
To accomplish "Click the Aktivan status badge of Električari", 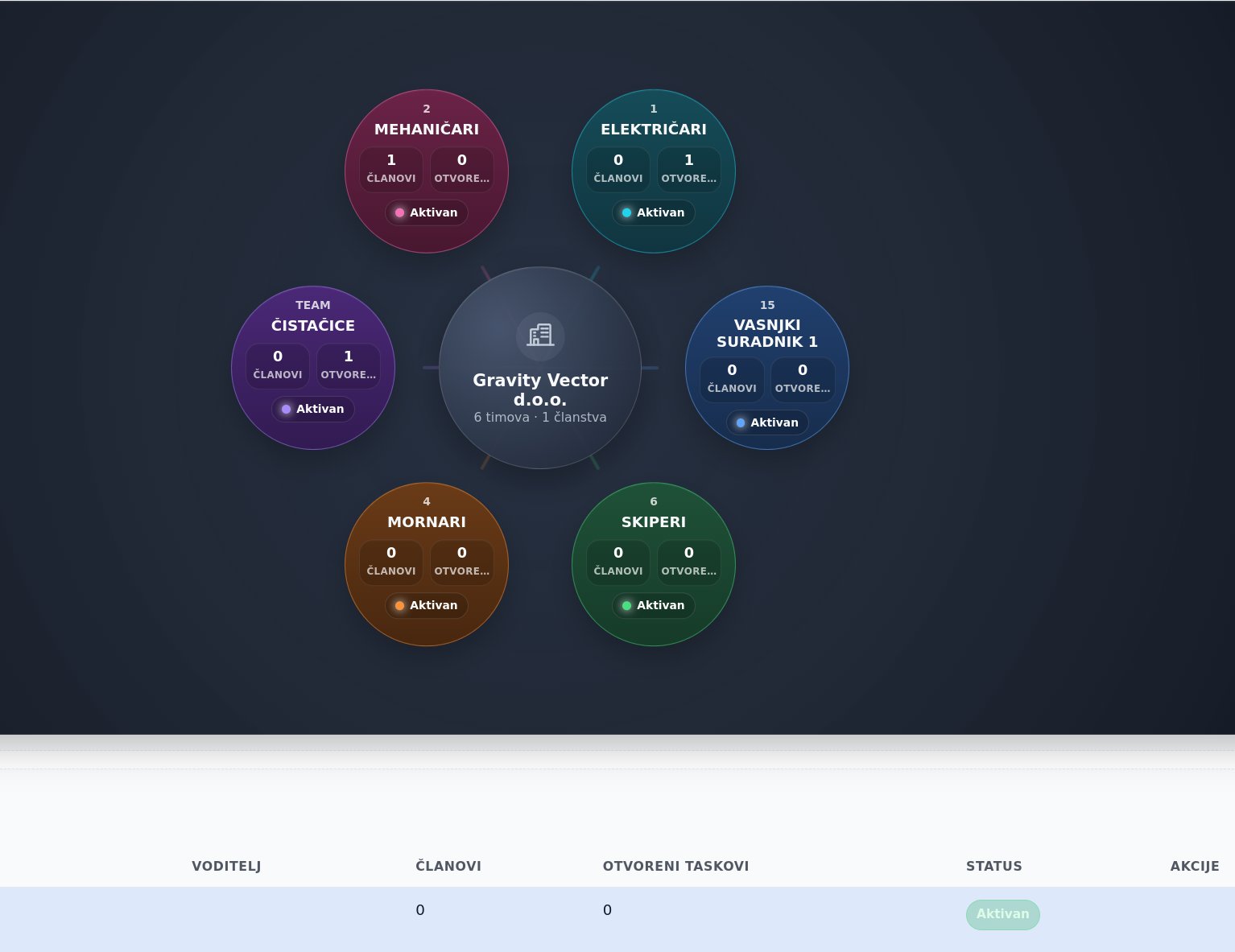I will 654,212.
